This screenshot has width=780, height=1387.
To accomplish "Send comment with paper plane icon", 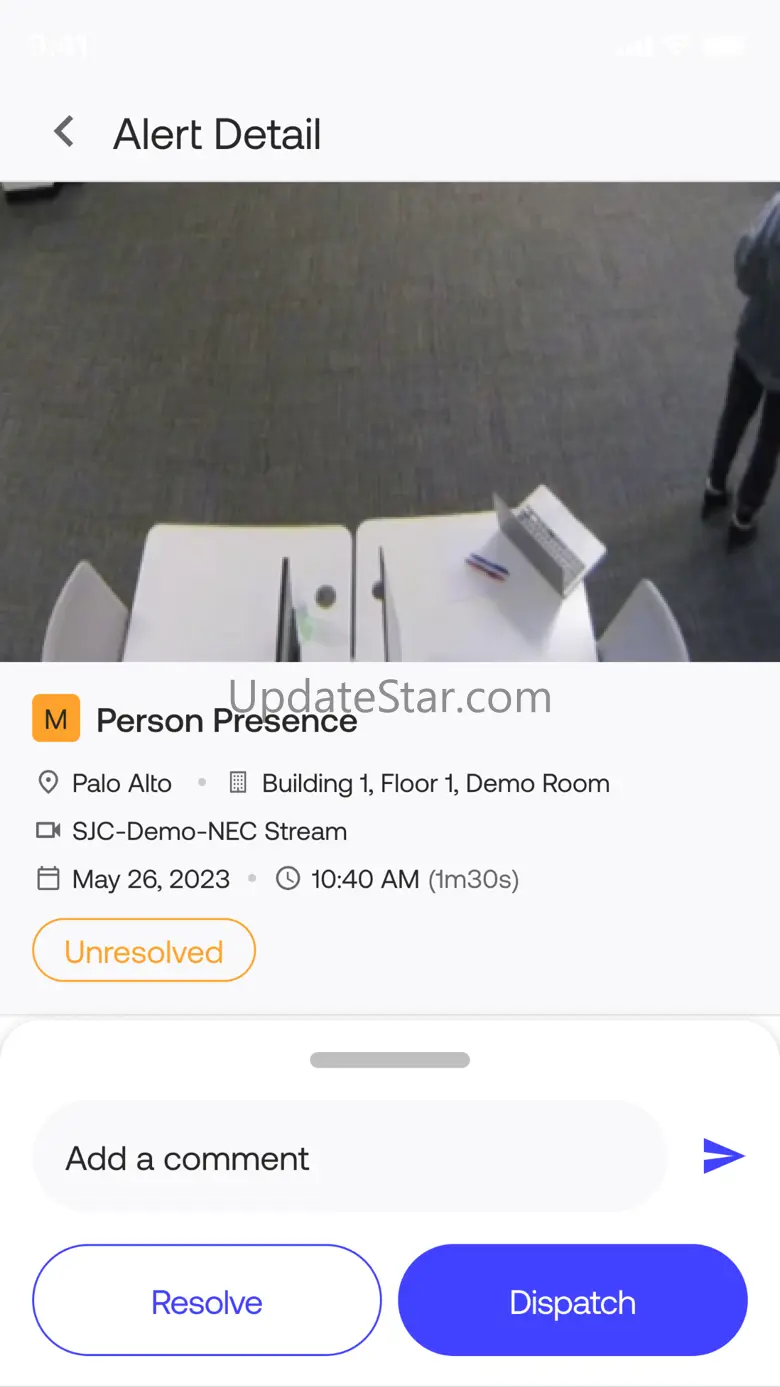I will [723, 1156].
